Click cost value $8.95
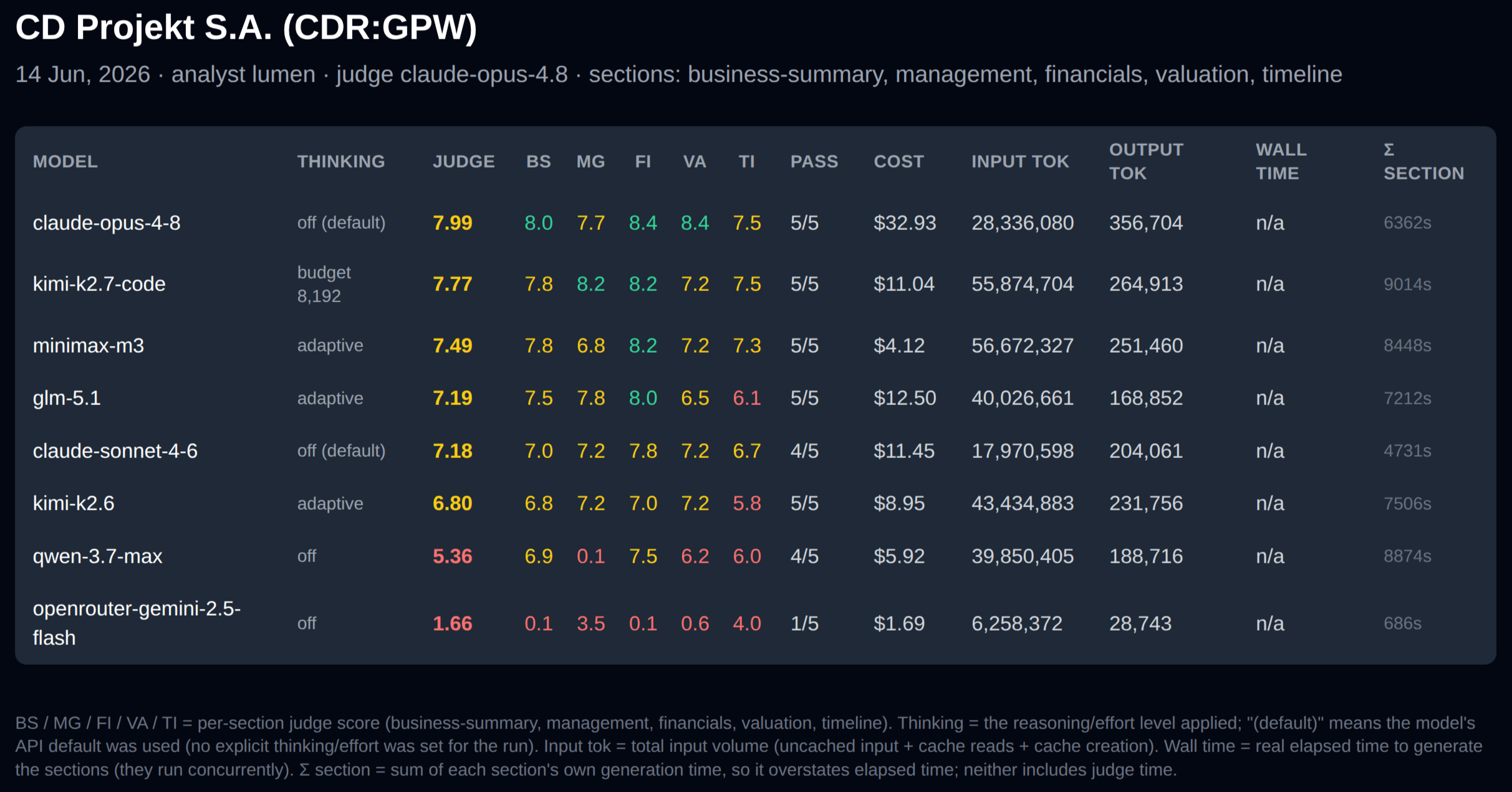Image resolution: width=1512 pixels, height=792 pixels. click(899, 503)
